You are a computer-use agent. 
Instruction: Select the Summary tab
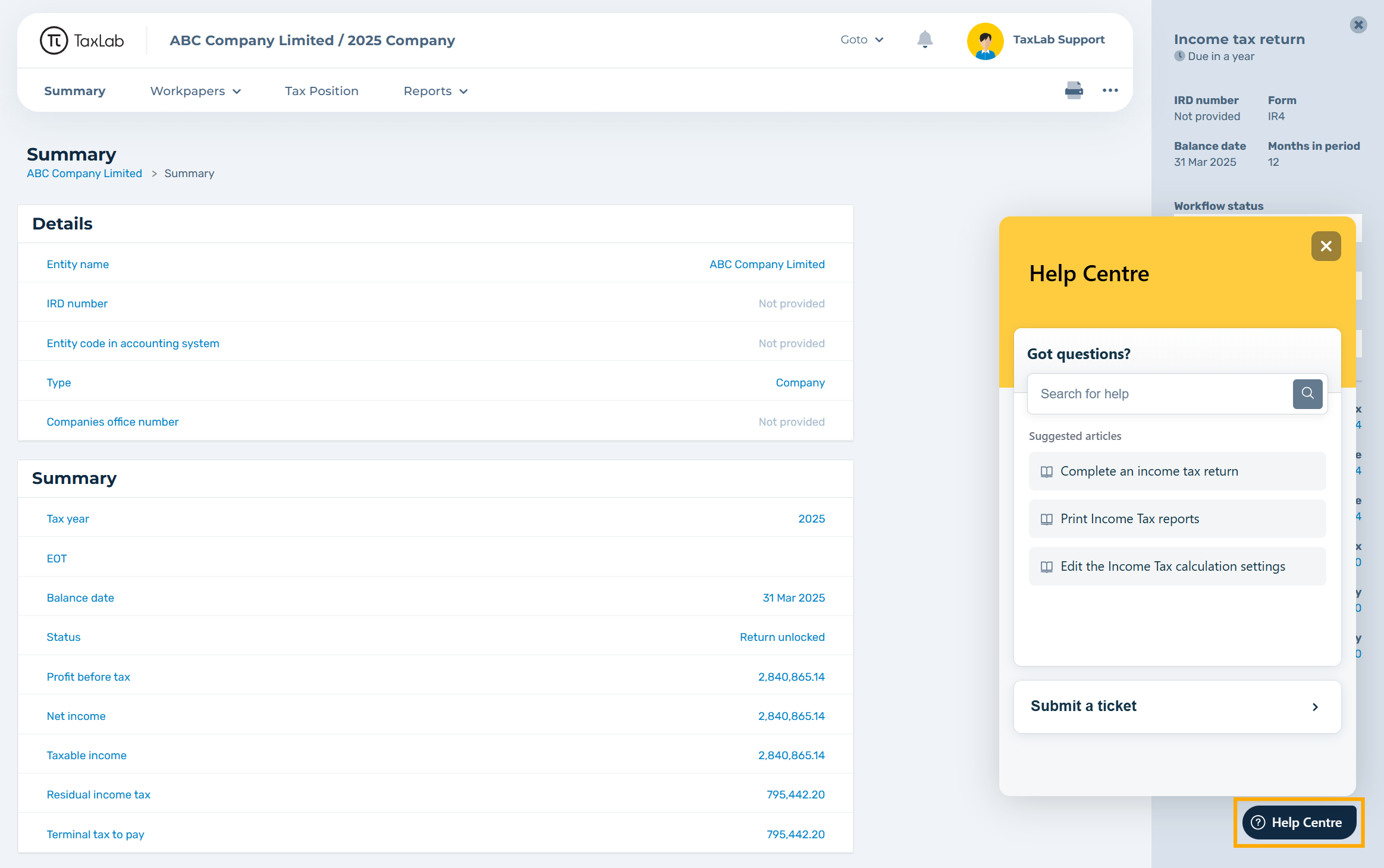click(x=74, y=91)
